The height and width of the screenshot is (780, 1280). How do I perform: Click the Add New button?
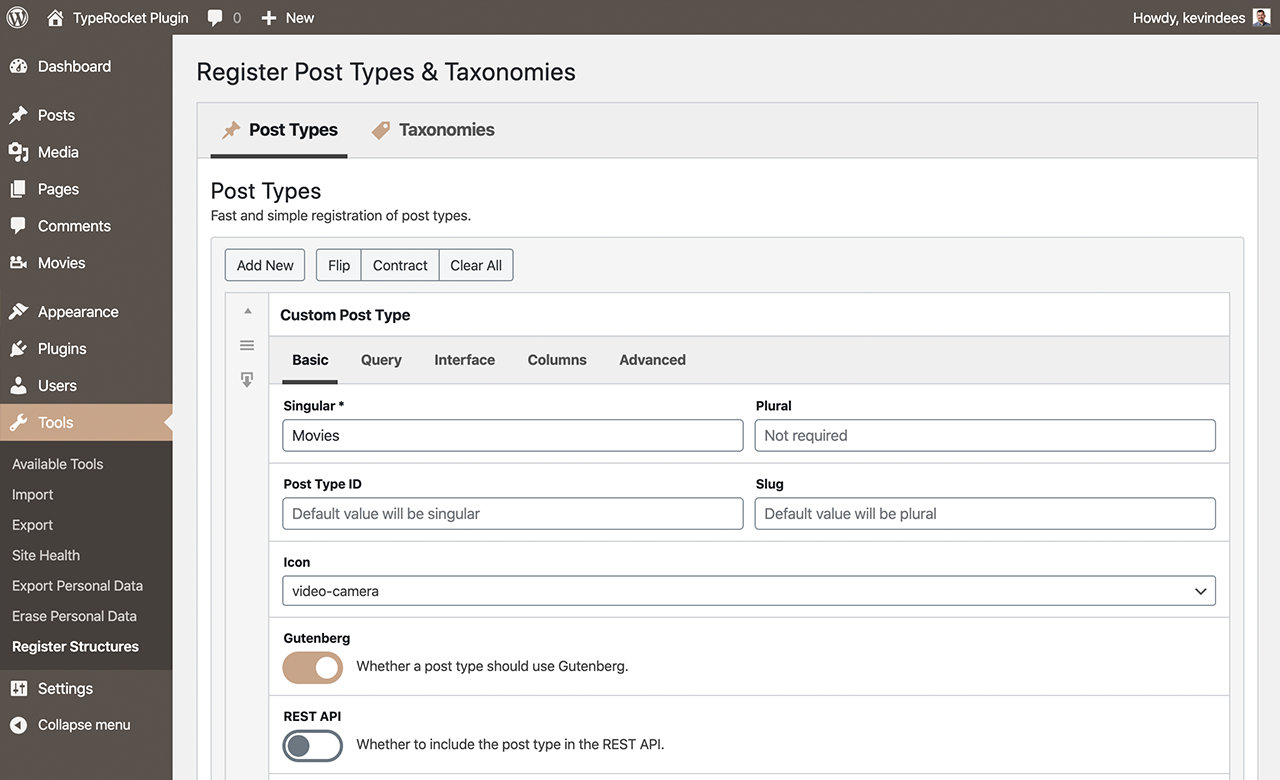[x=264, y=264]
